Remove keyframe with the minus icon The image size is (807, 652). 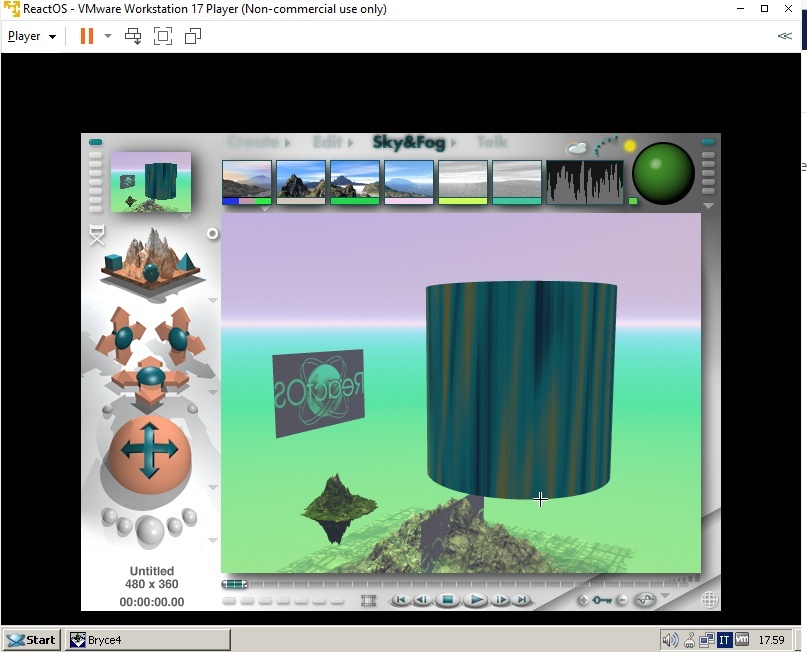click(622, 600)
